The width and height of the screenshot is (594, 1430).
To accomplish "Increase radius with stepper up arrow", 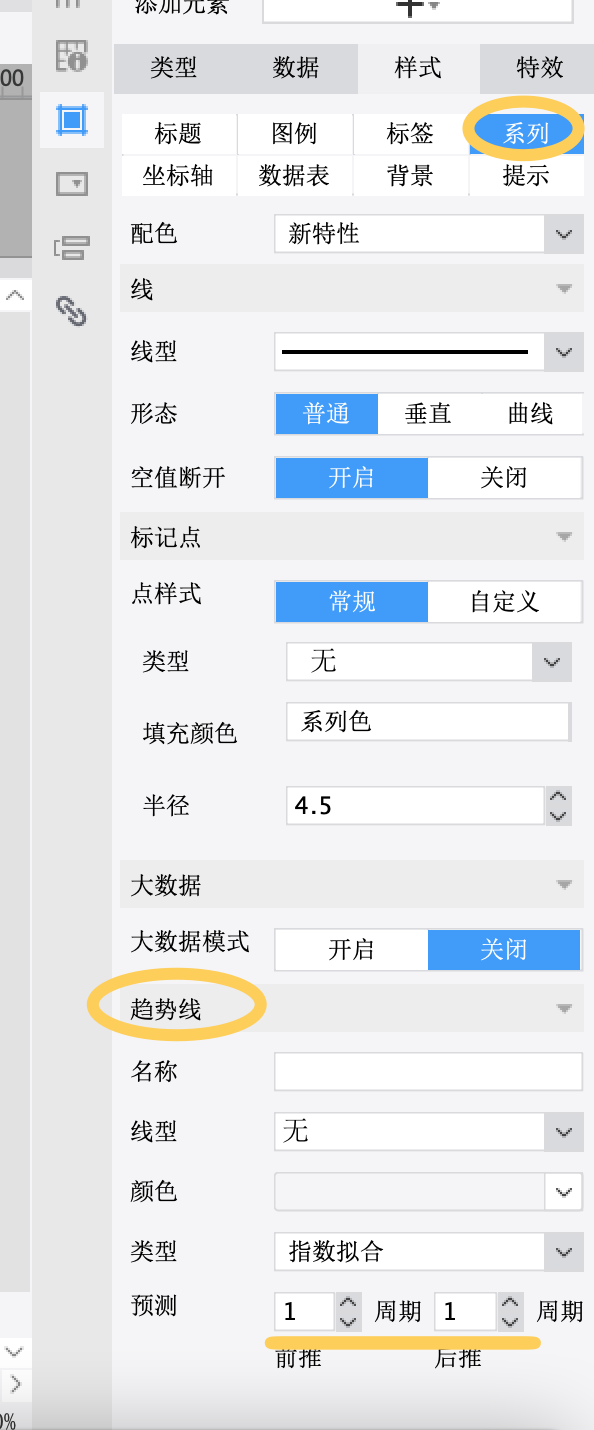I will [559, 797].
